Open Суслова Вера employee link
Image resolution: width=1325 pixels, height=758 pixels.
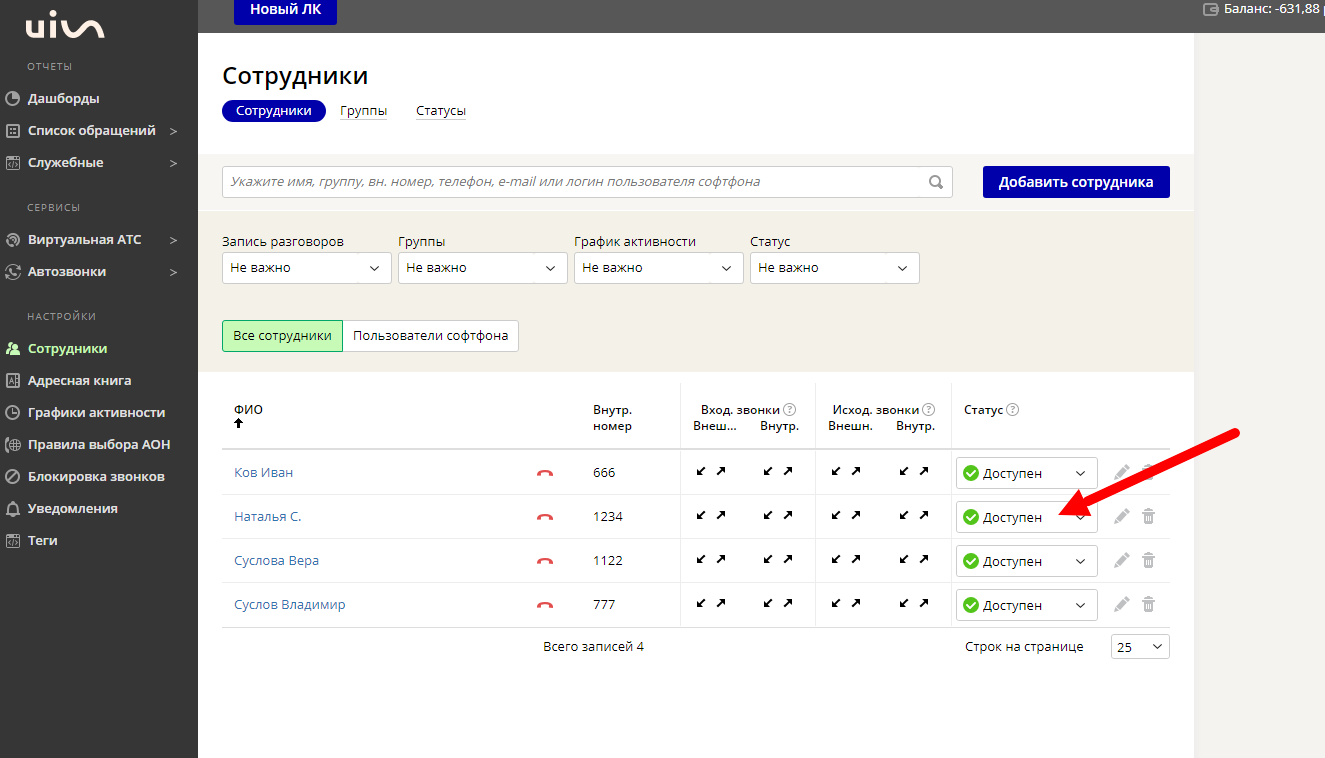click(x=277, y=561)
